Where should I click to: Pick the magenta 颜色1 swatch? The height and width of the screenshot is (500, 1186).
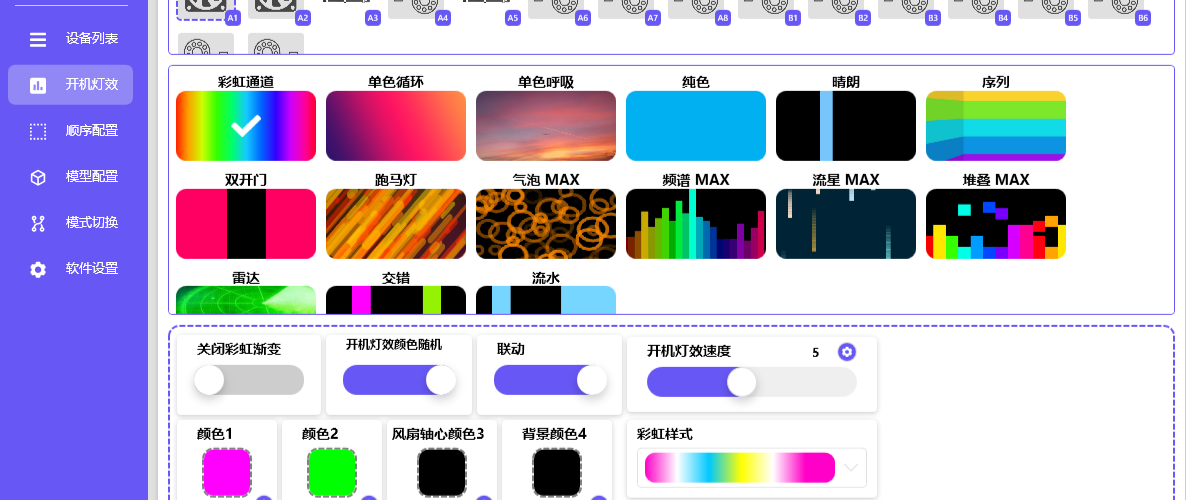click(227, 472)
